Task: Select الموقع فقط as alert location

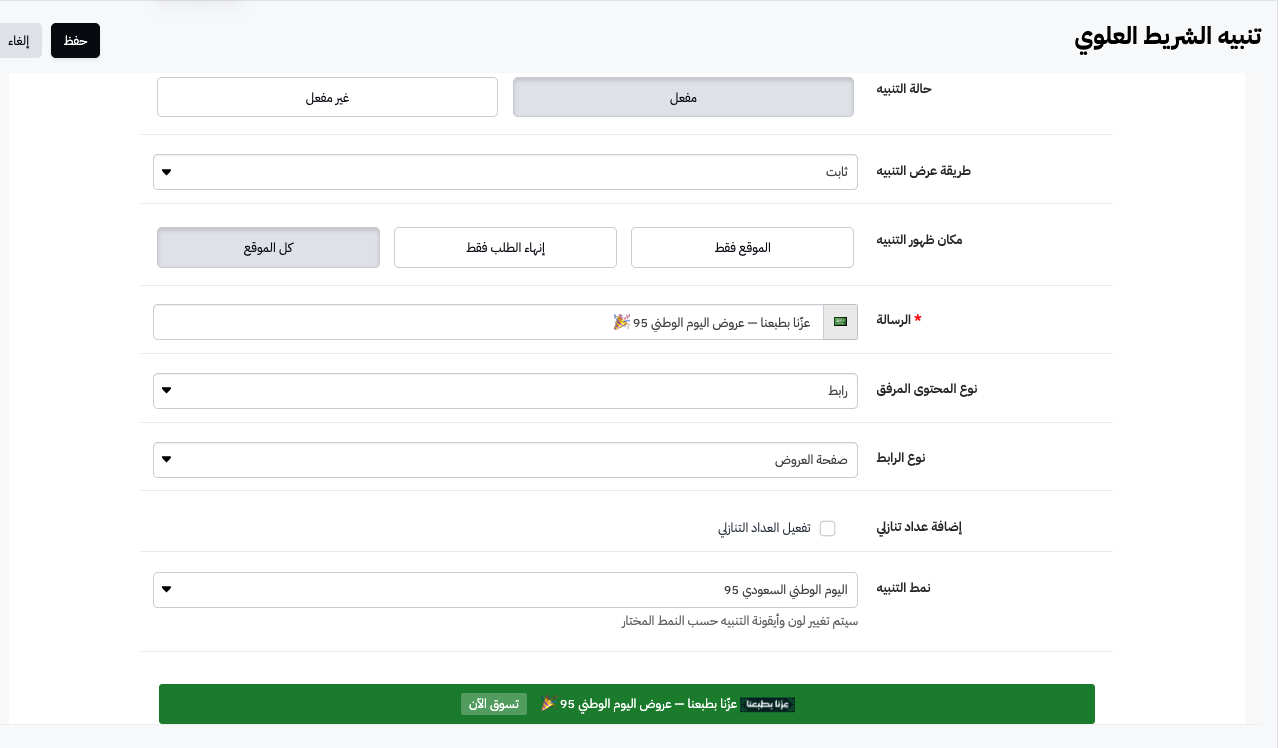Action: click(x=742, y=248)
